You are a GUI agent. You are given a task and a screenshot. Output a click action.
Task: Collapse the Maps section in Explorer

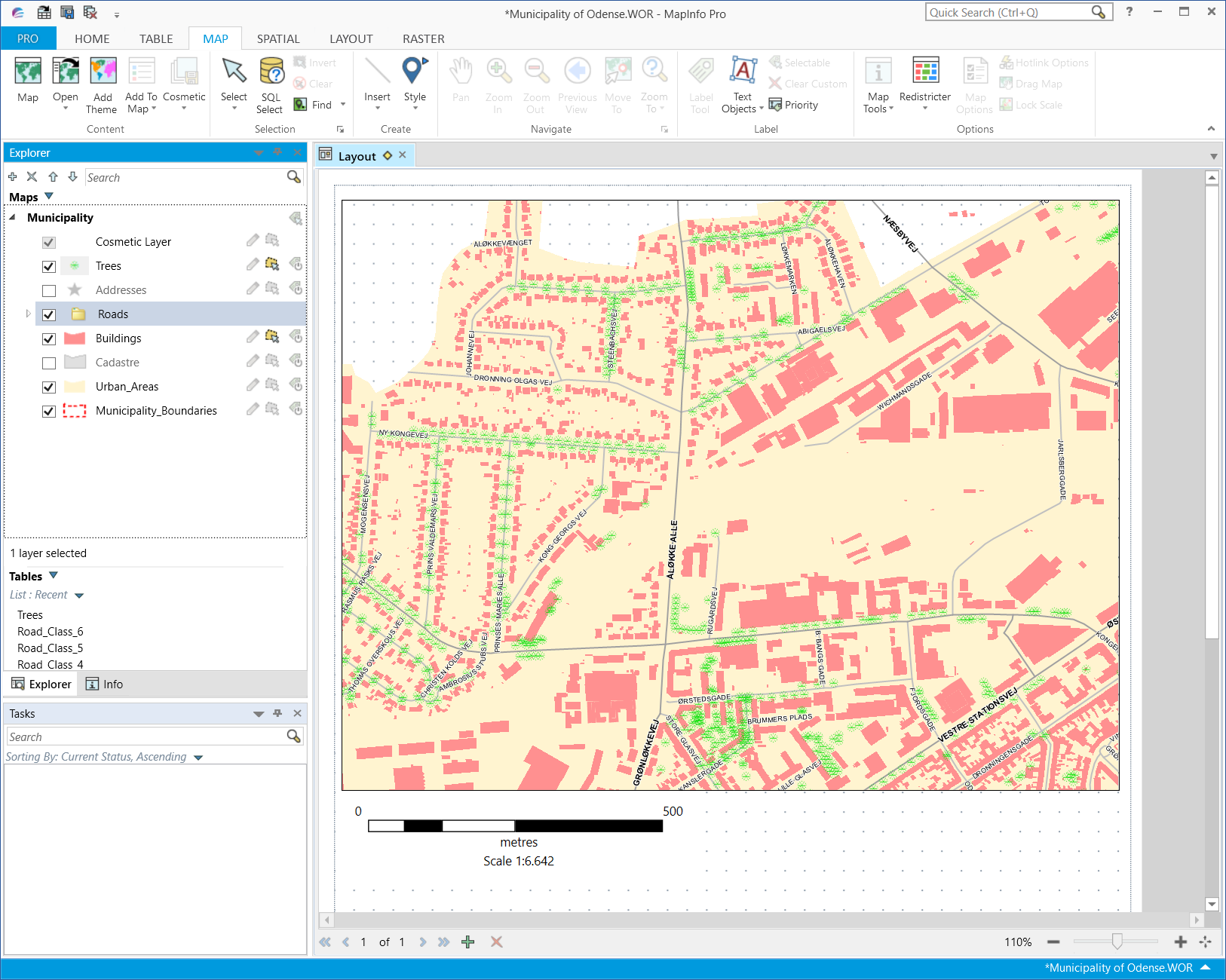click(48, 196)
